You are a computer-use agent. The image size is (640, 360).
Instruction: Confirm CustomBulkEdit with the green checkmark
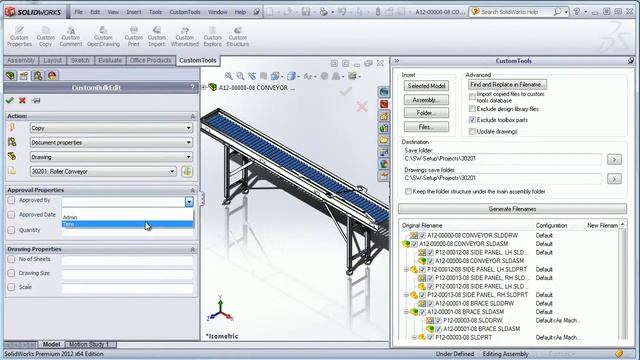10,100
